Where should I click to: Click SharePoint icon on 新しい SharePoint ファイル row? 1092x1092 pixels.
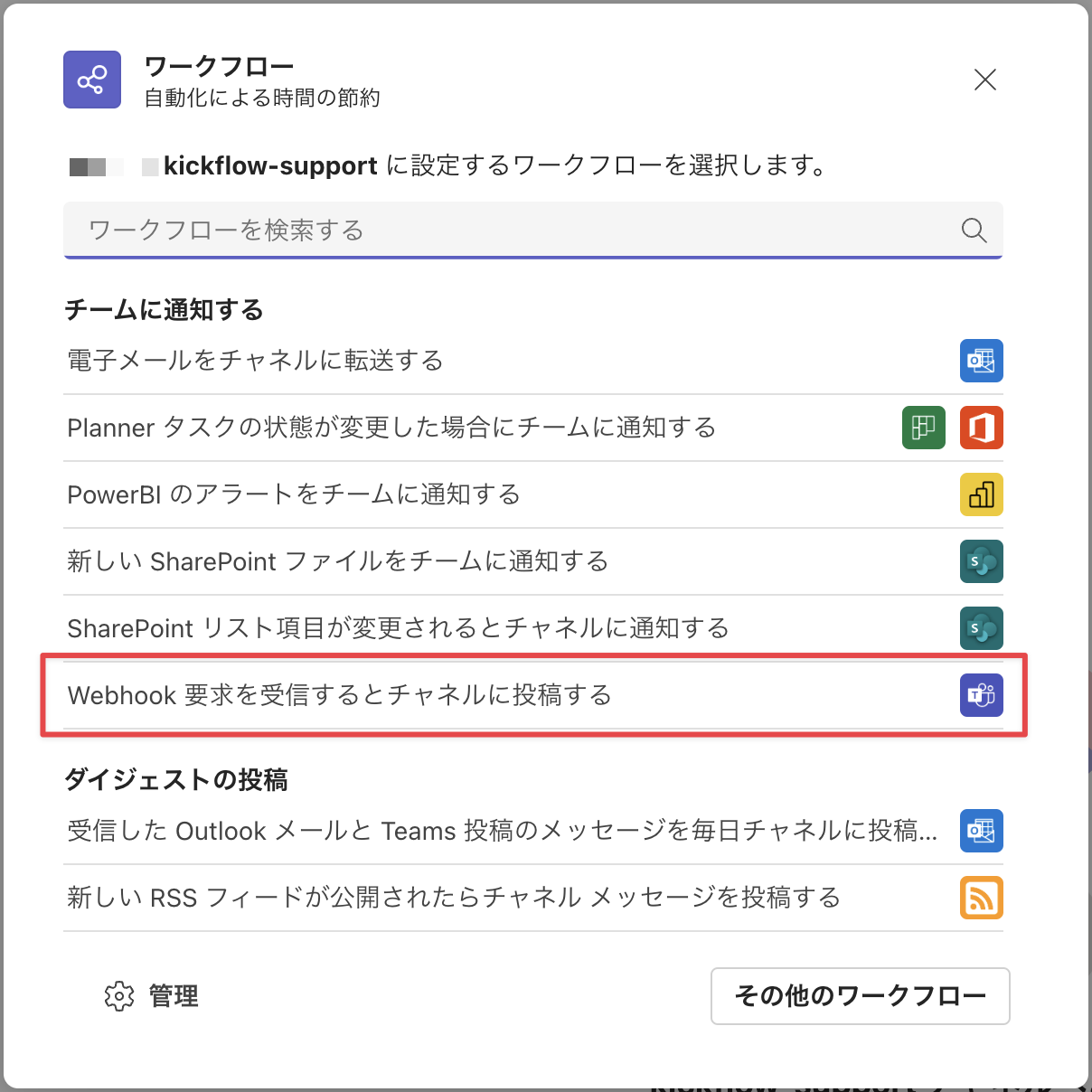coord(982,561)
